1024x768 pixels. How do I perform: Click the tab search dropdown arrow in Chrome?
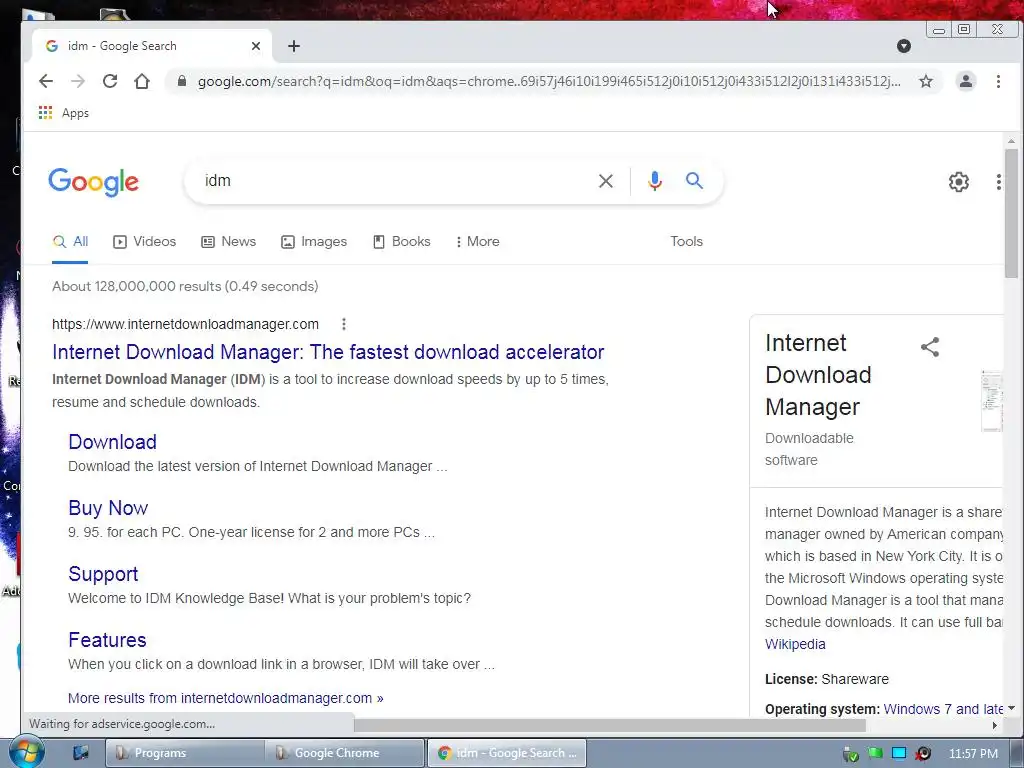(904, 46)
